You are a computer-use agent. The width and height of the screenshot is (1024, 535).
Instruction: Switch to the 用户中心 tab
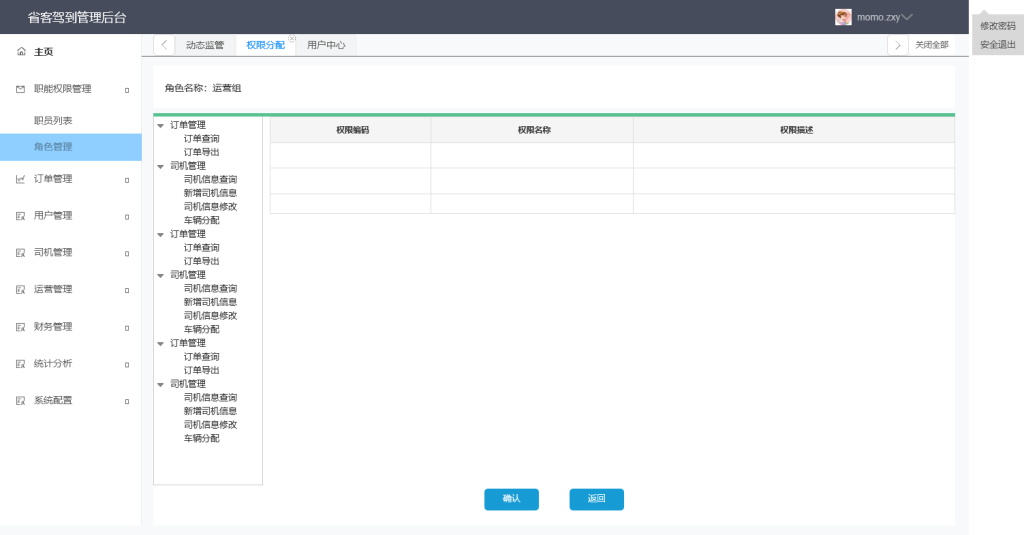point(326,45)
